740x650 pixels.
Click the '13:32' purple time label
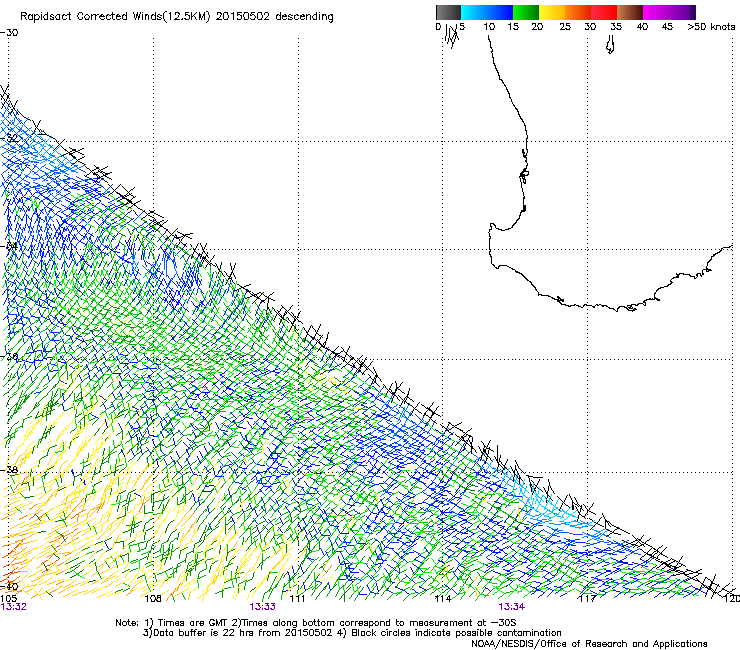(13, 607)
